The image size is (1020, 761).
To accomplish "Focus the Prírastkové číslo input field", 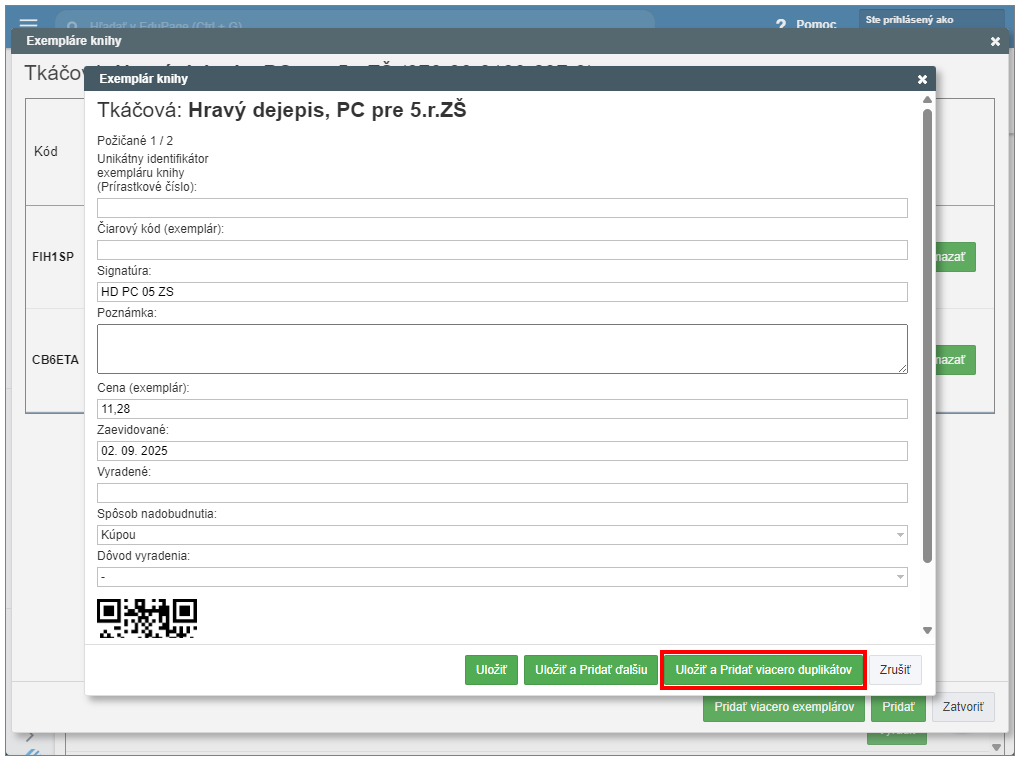I will click(x=502, y=208).
